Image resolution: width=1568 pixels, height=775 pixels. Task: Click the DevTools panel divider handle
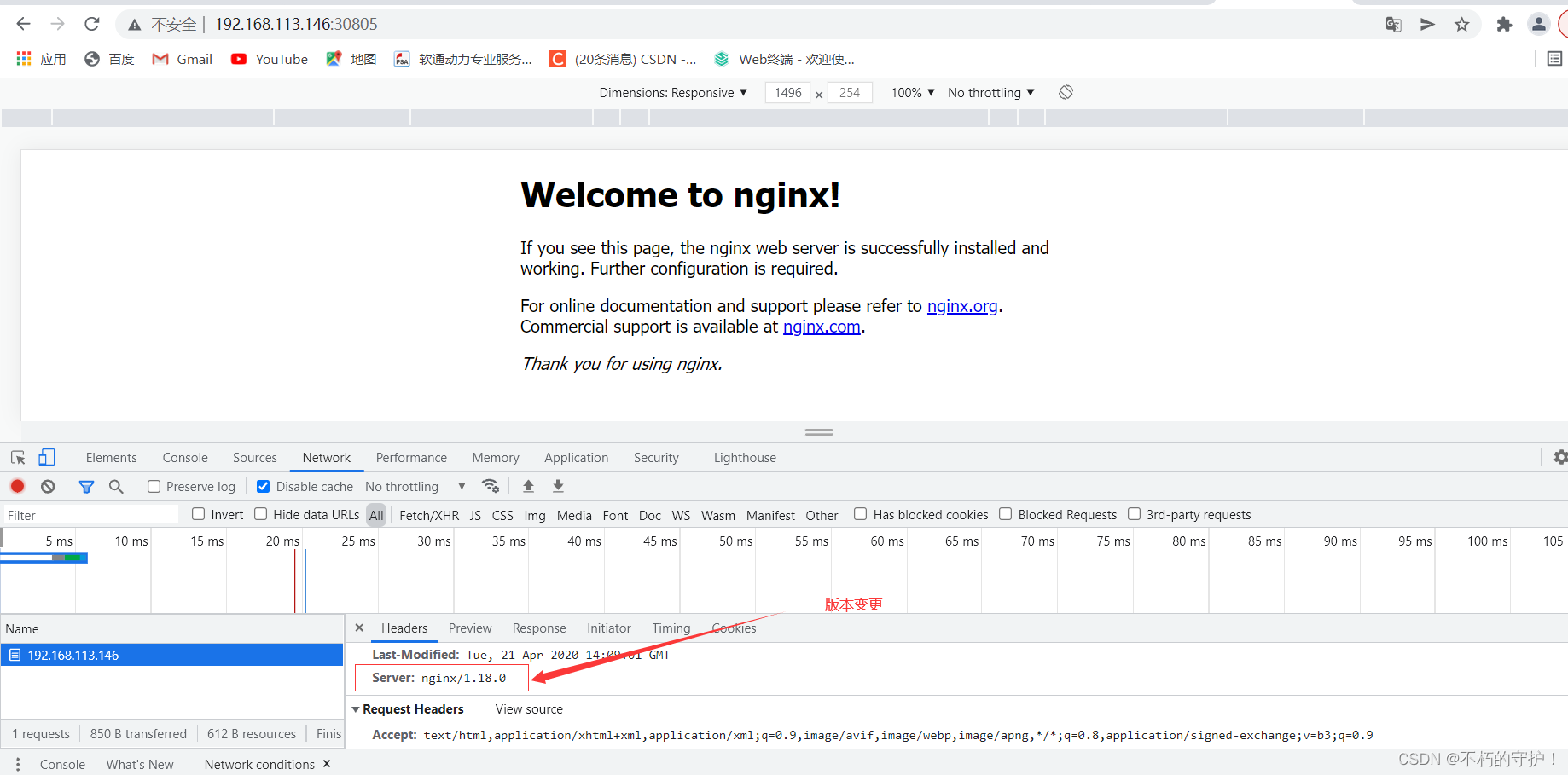[x=819, y=432]
